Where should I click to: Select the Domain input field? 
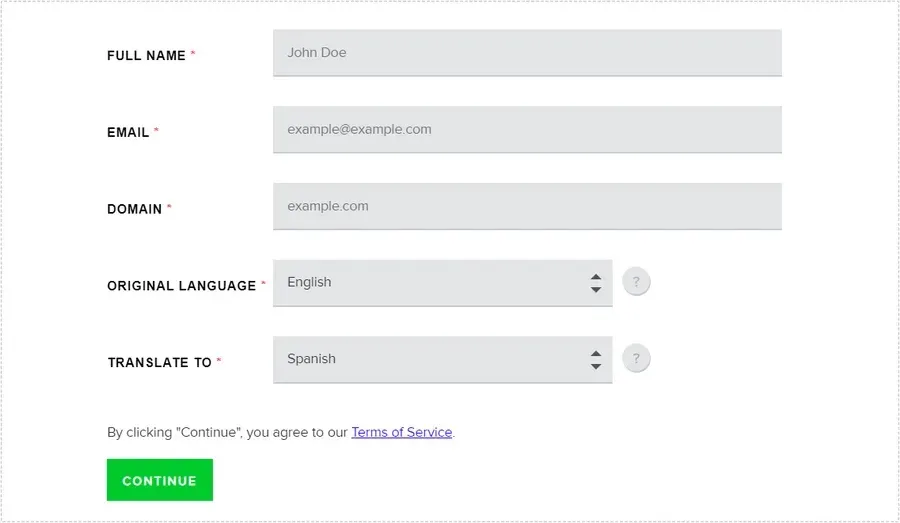(527, 206)
